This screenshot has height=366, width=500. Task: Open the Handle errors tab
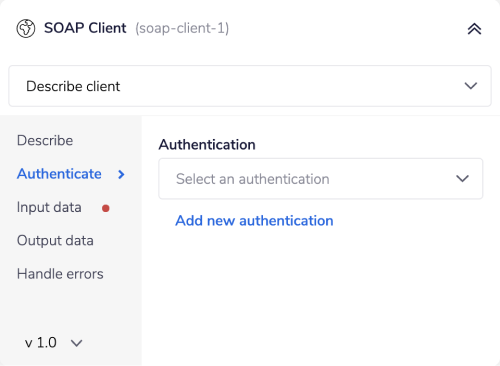click(60, 274)
